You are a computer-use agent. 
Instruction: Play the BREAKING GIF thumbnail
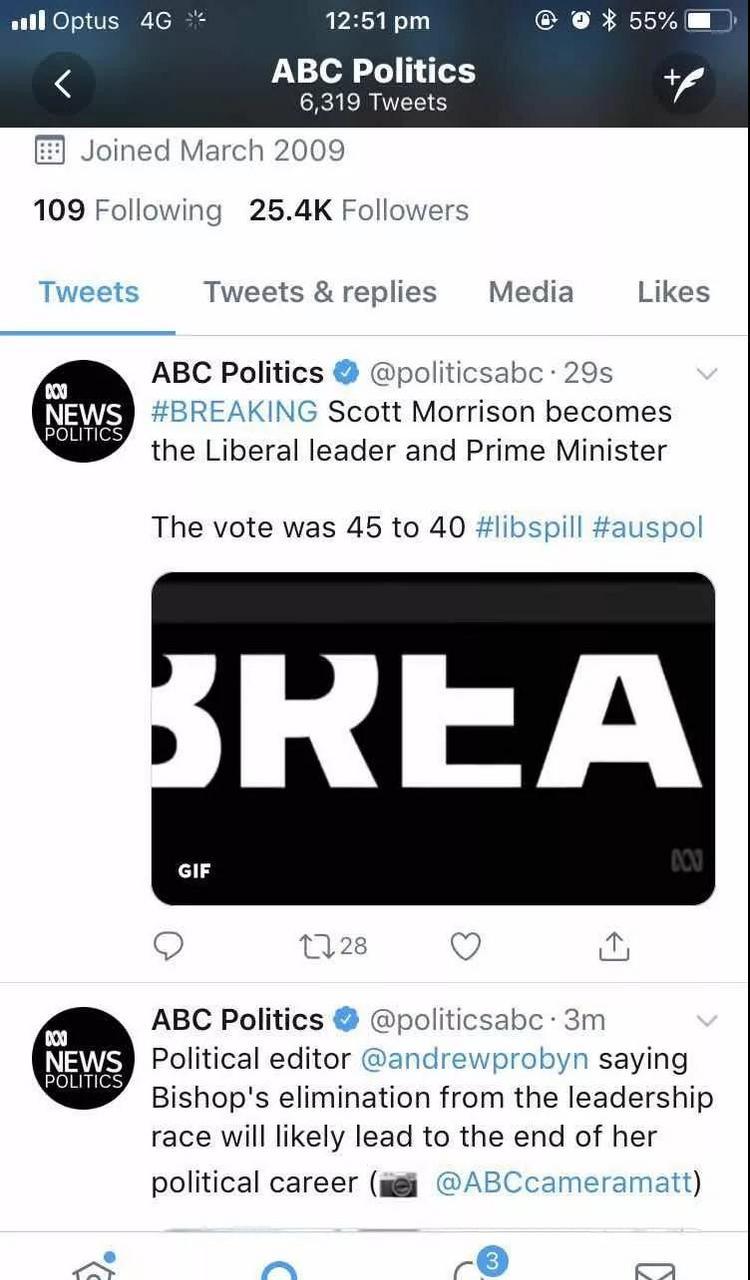(433, 738)
